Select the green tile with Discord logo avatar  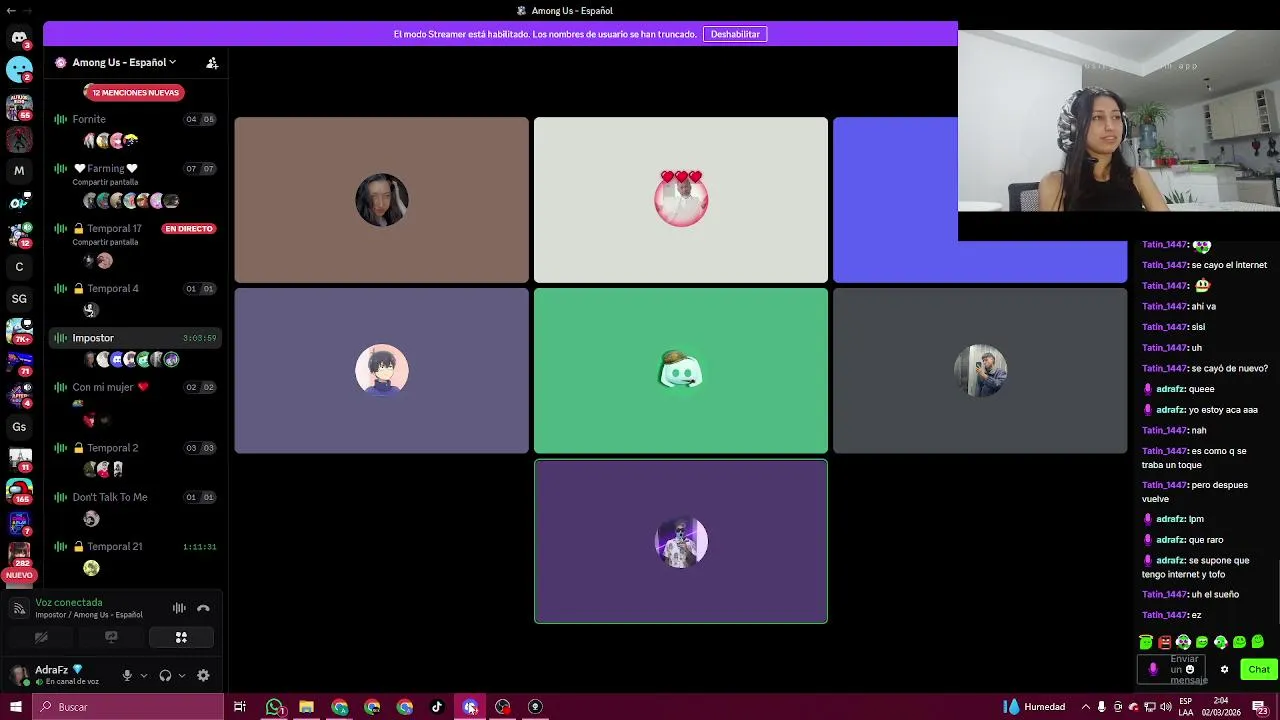pyautogui.click(x=681, y=371)
